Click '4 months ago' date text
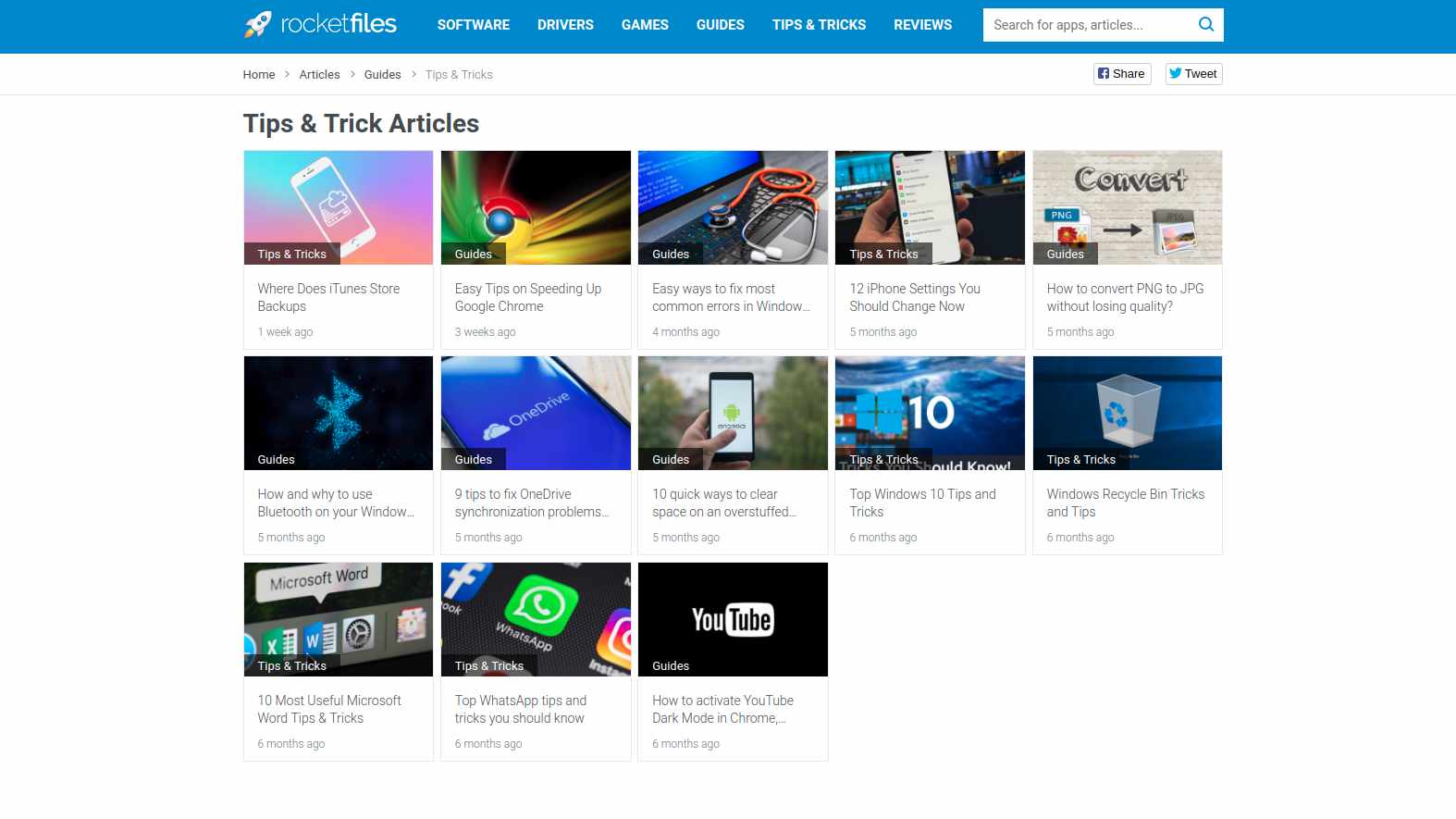Screen dimensions: 1456x819 click(685, 332)
